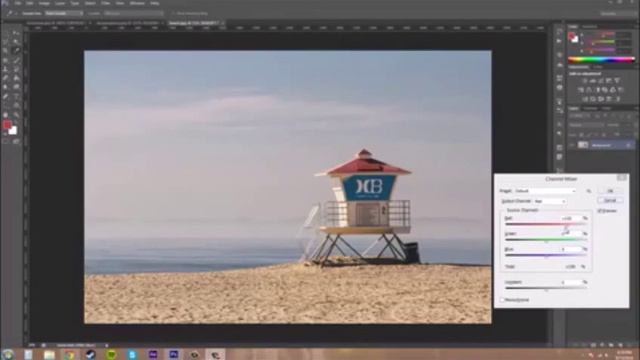Toggle Show Sampling Ring checkbox
Viewport: 640px width, 360px height.
(x=173, y=13)
